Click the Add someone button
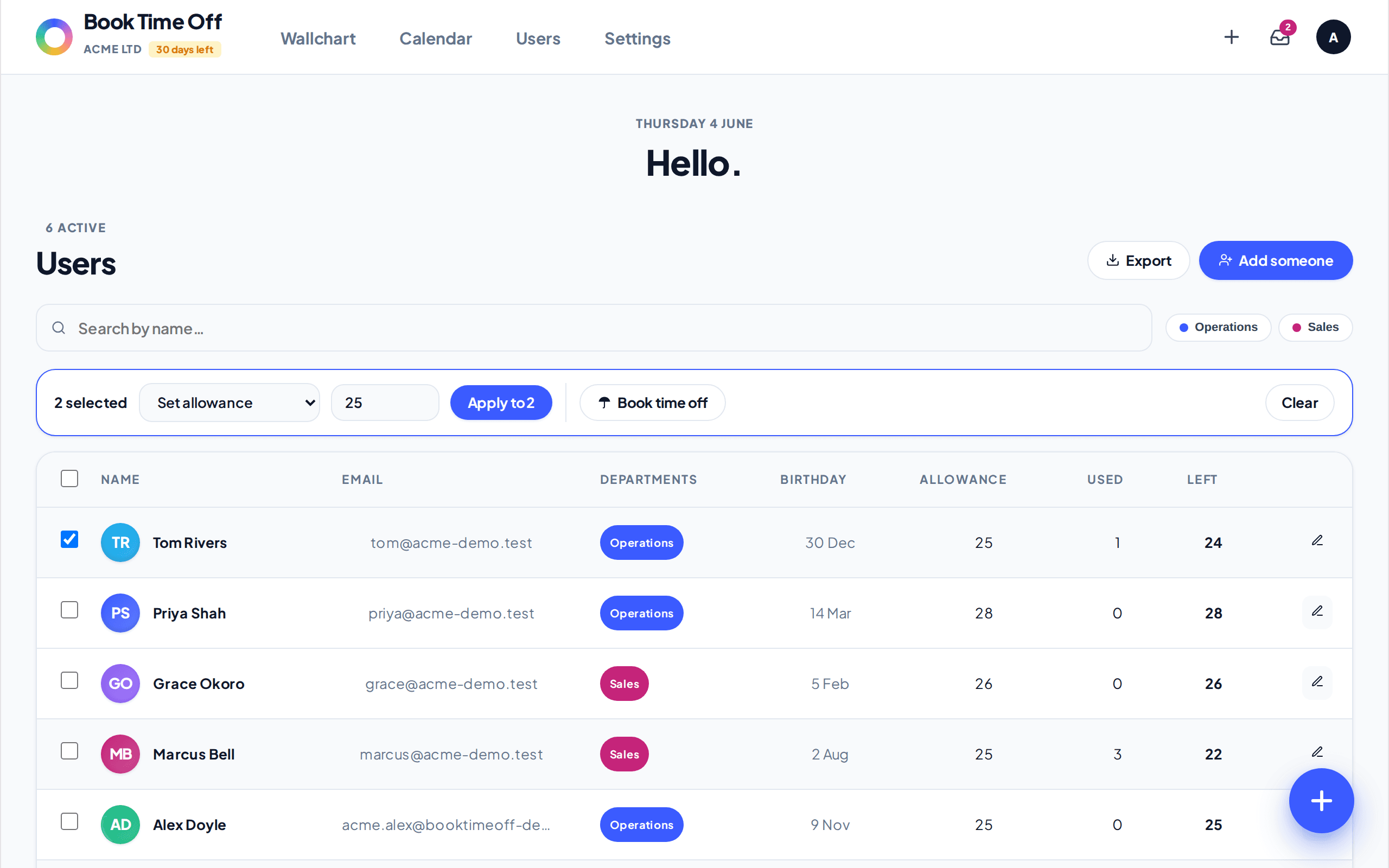 click(1276, 260)
